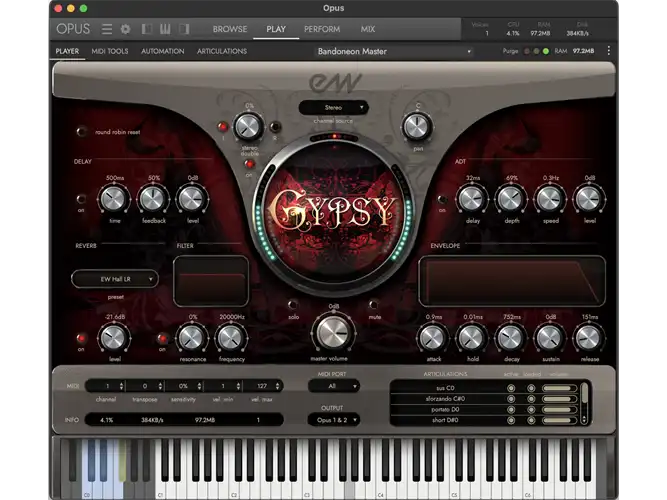Open the MIDI TOOLS tab
667x500 pixels.
110,51
